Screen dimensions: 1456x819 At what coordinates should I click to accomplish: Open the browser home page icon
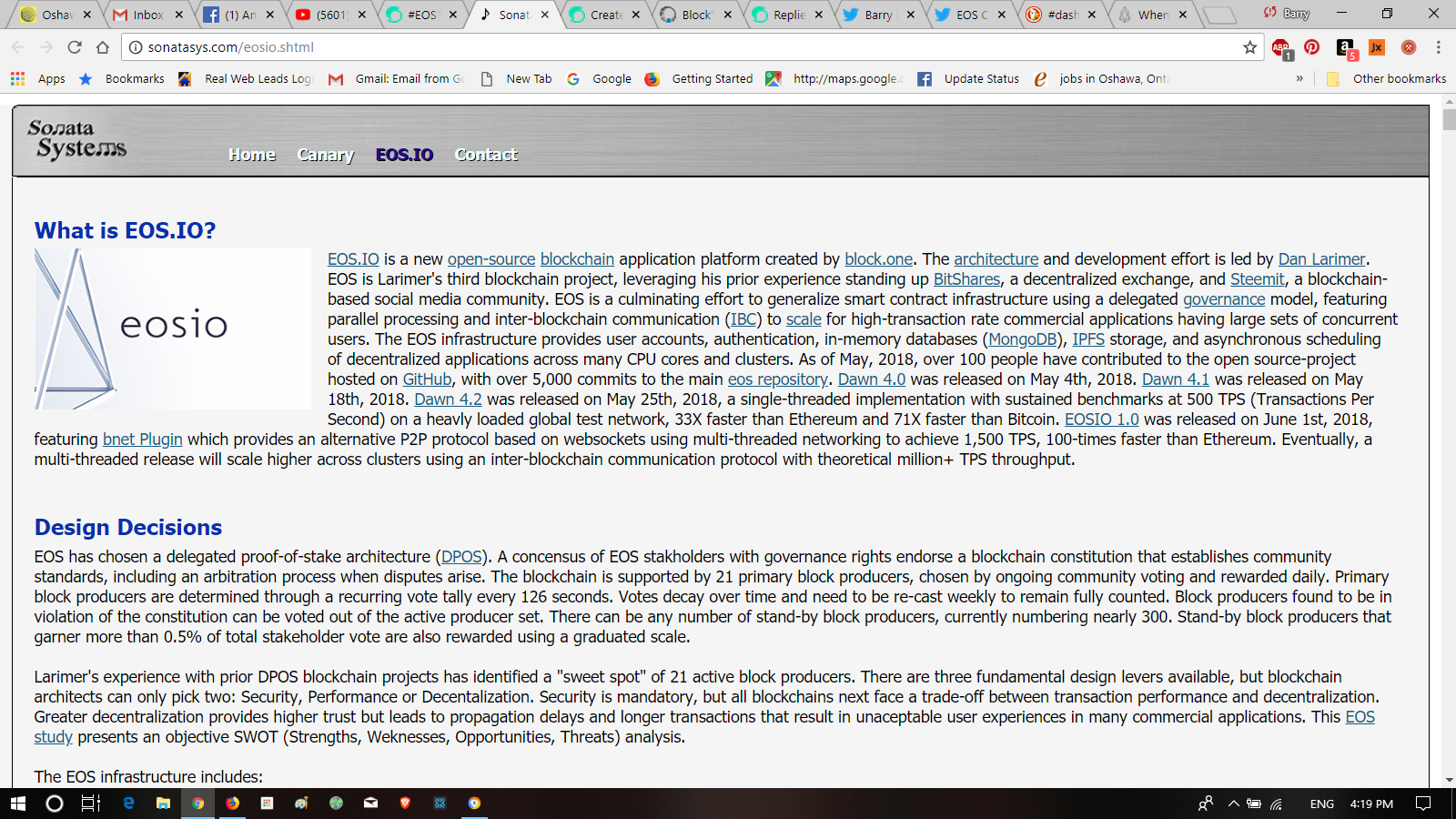(103, 47)
